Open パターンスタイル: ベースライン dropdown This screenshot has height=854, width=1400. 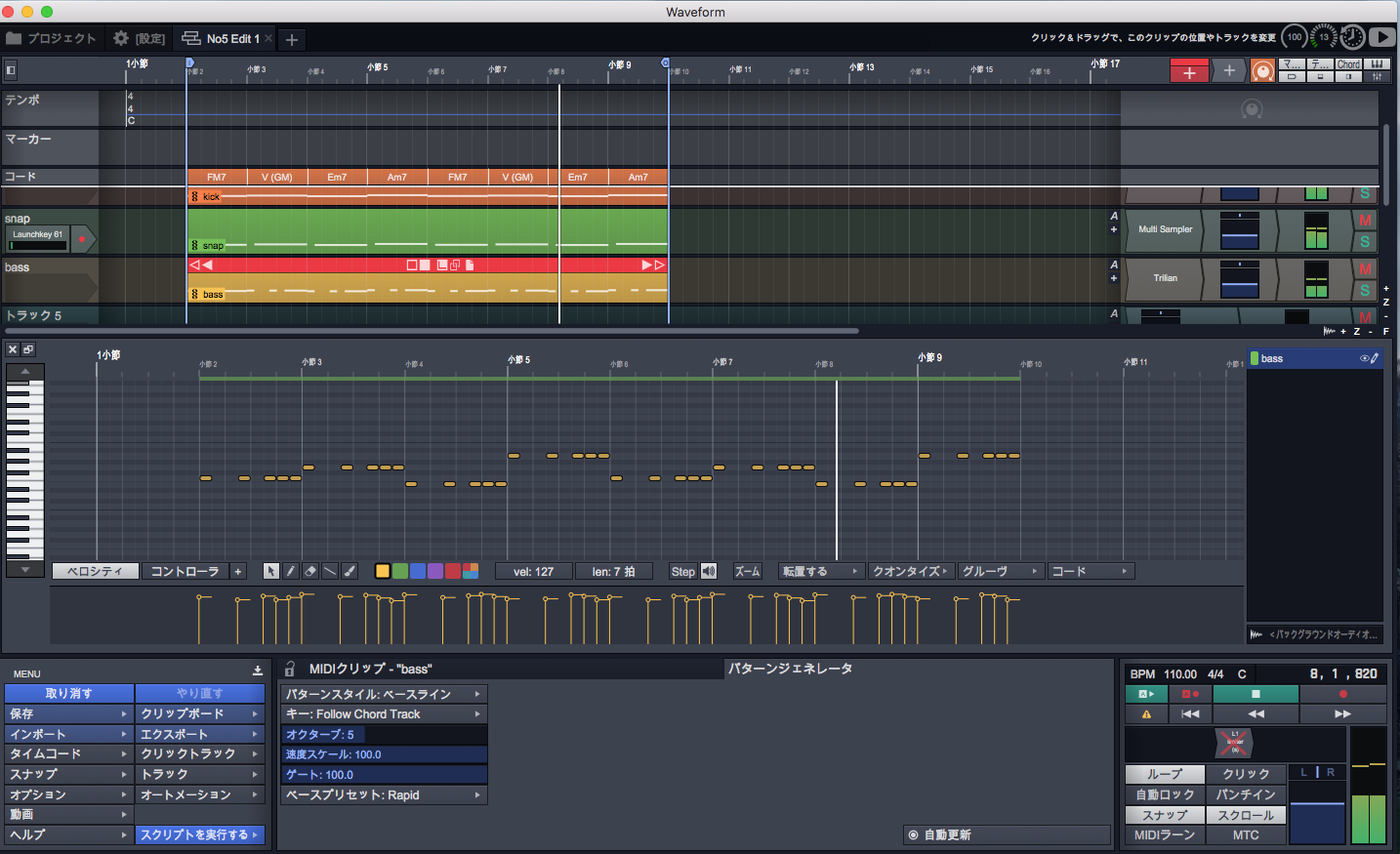pyautogui.click(x=384, y=694)
